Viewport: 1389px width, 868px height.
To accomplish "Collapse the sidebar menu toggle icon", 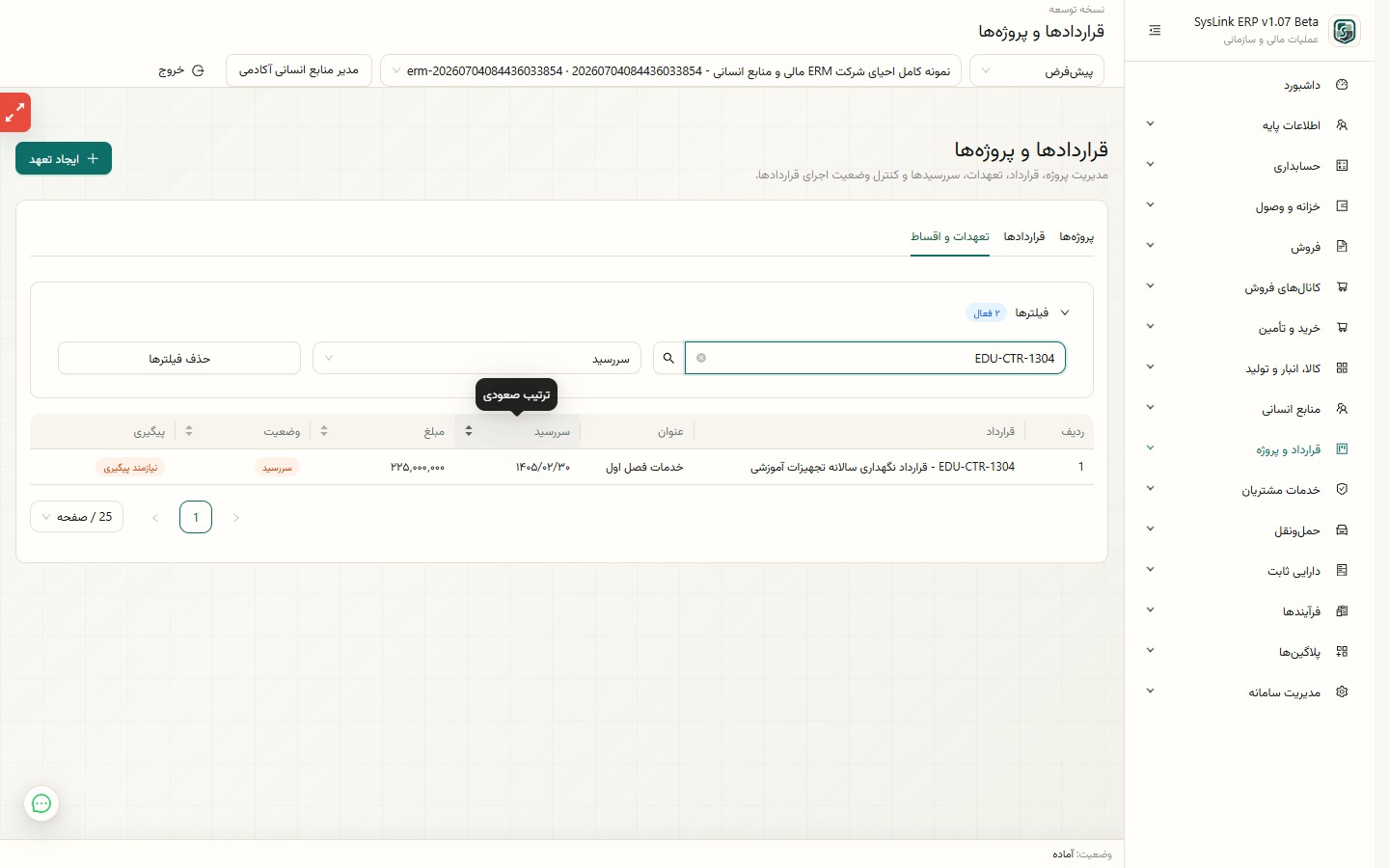I will 1155,31.
